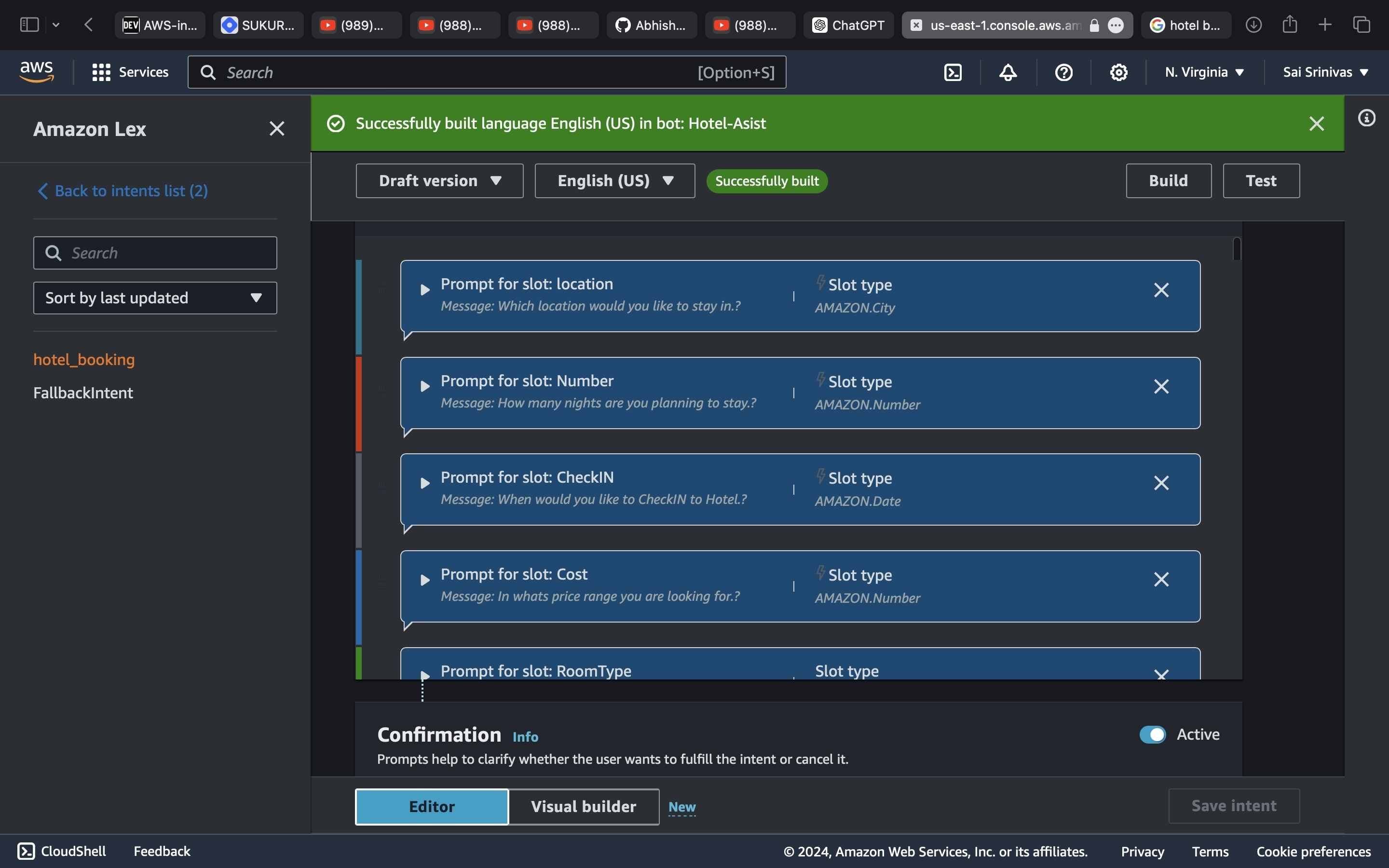
Task: Open the Sort by last updated dropdown
Action: pos(155,298)
